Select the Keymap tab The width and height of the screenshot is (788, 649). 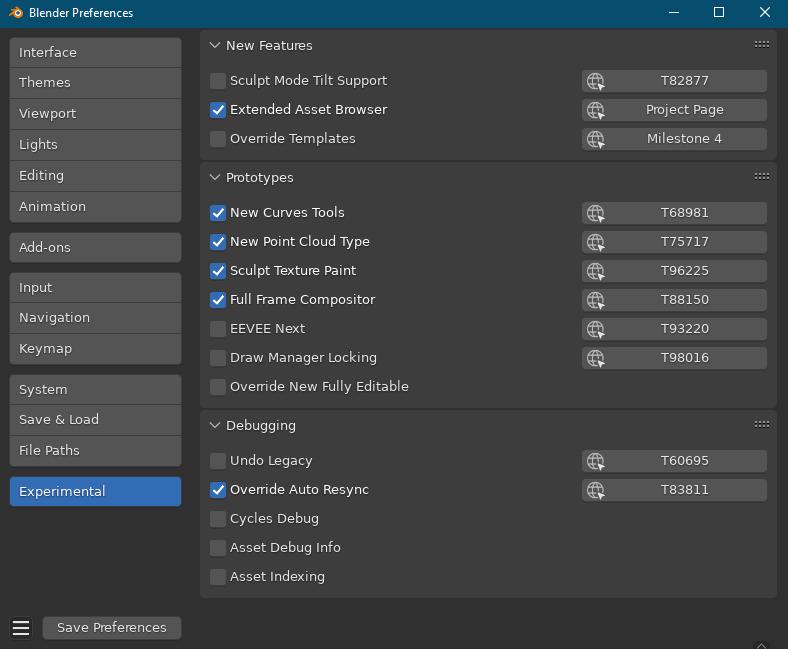pyautogui.click(x=95, y=349)
